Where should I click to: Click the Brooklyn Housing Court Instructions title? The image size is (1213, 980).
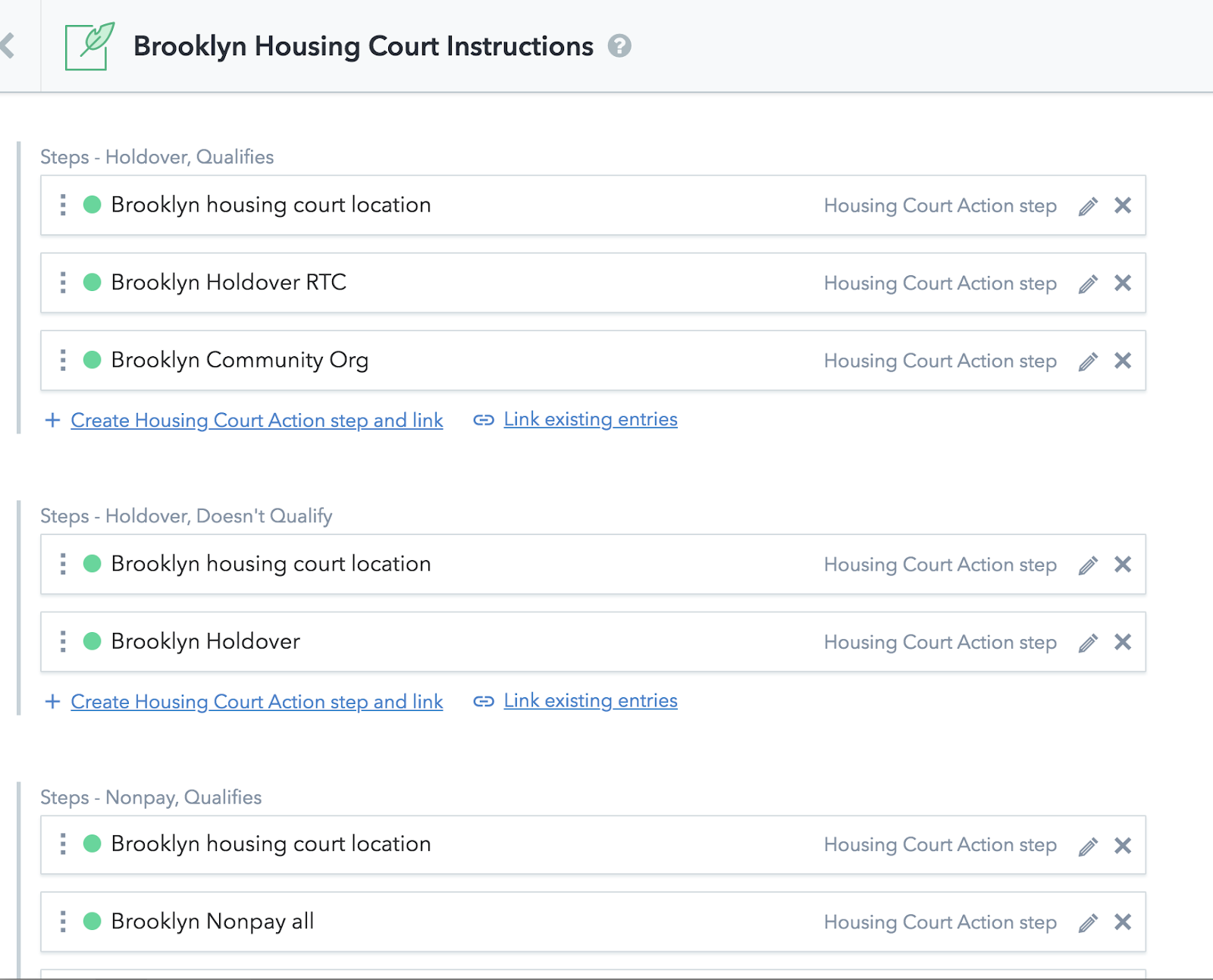point(363,46)
